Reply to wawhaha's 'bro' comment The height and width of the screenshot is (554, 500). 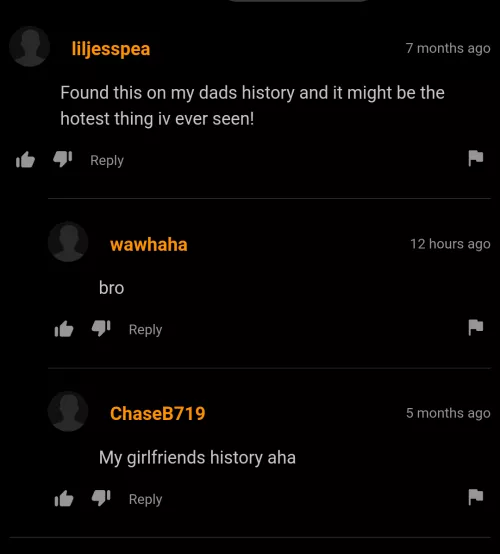(x=146, y=330)
